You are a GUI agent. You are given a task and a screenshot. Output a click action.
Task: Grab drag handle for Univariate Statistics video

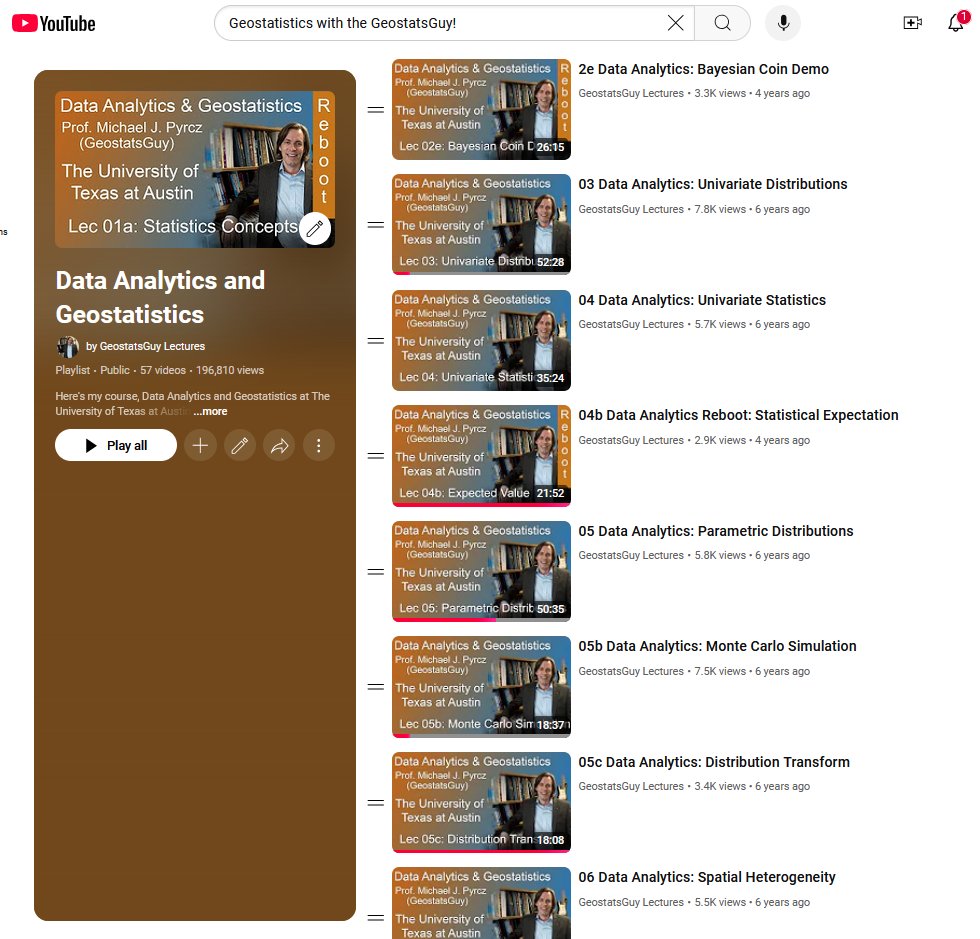click(376, 341)
